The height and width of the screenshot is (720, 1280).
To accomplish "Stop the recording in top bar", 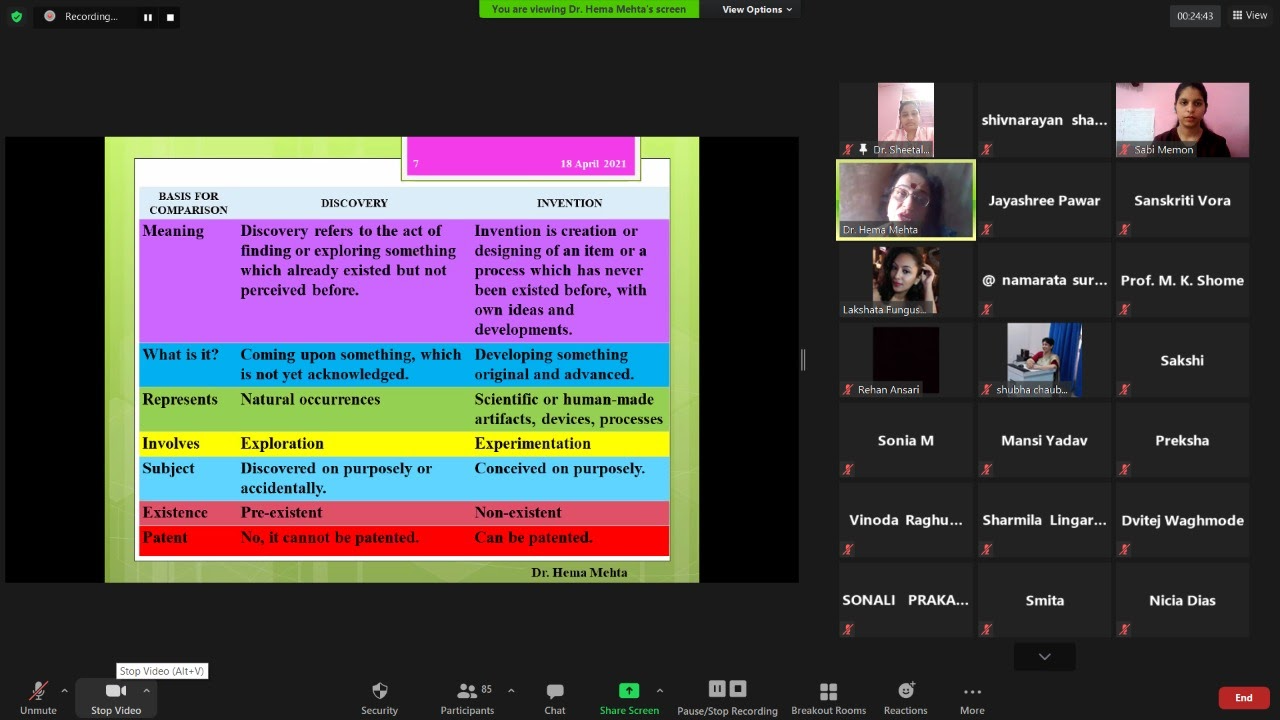I will 170,17.
